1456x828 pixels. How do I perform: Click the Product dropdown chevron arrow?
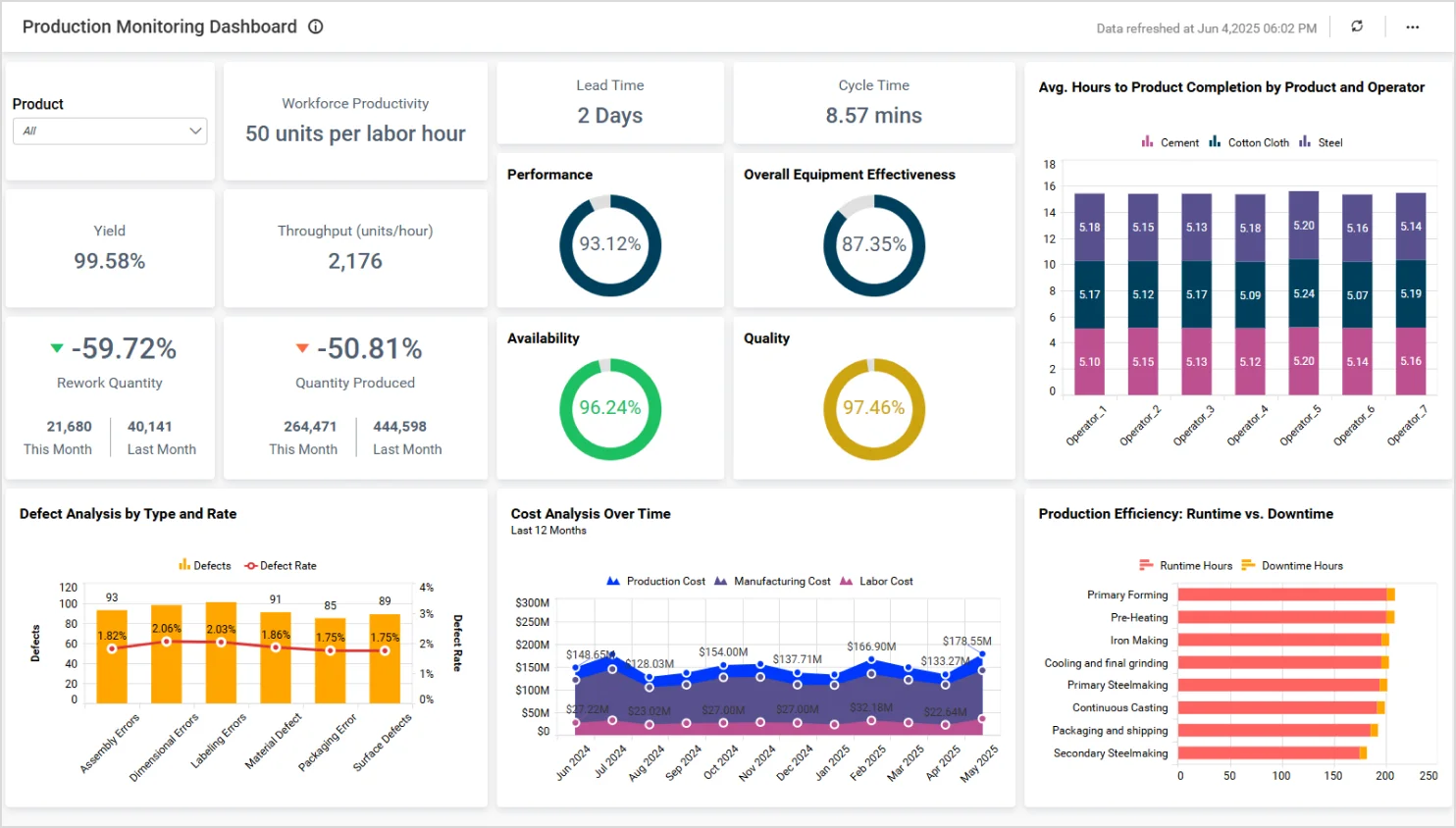click(x=194, y=130)
